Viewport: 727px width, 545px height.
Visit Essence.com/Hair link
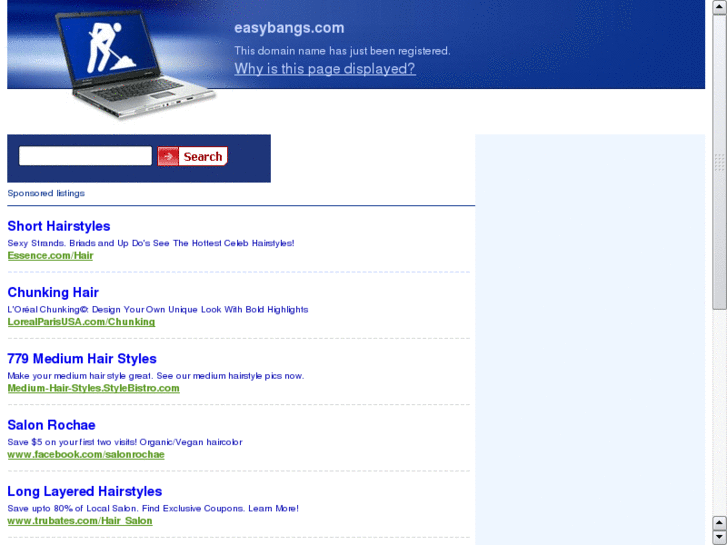(51, 256)
